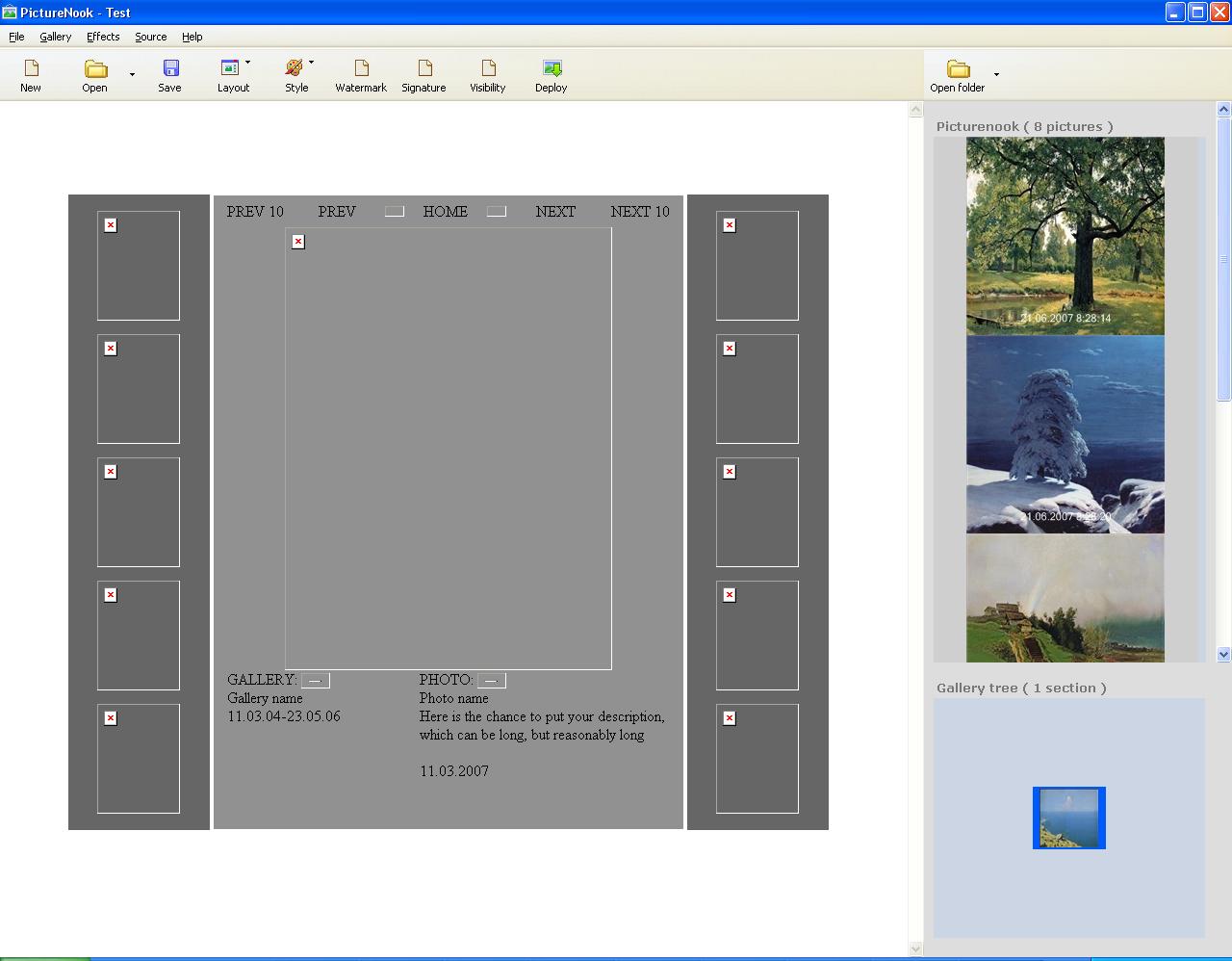Select the rainbow landscape painting thumbnail
The height and width of the screenshot is (961, 1232).
[1065, 598]
